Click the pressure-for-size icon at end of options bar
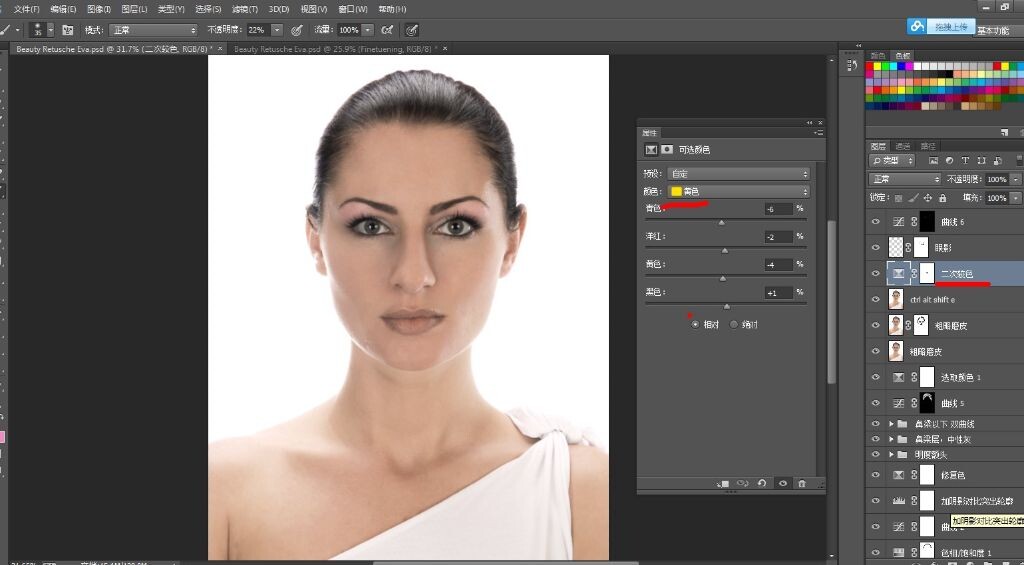Viewport: 1024px width, 565px height. coord(411,30)
